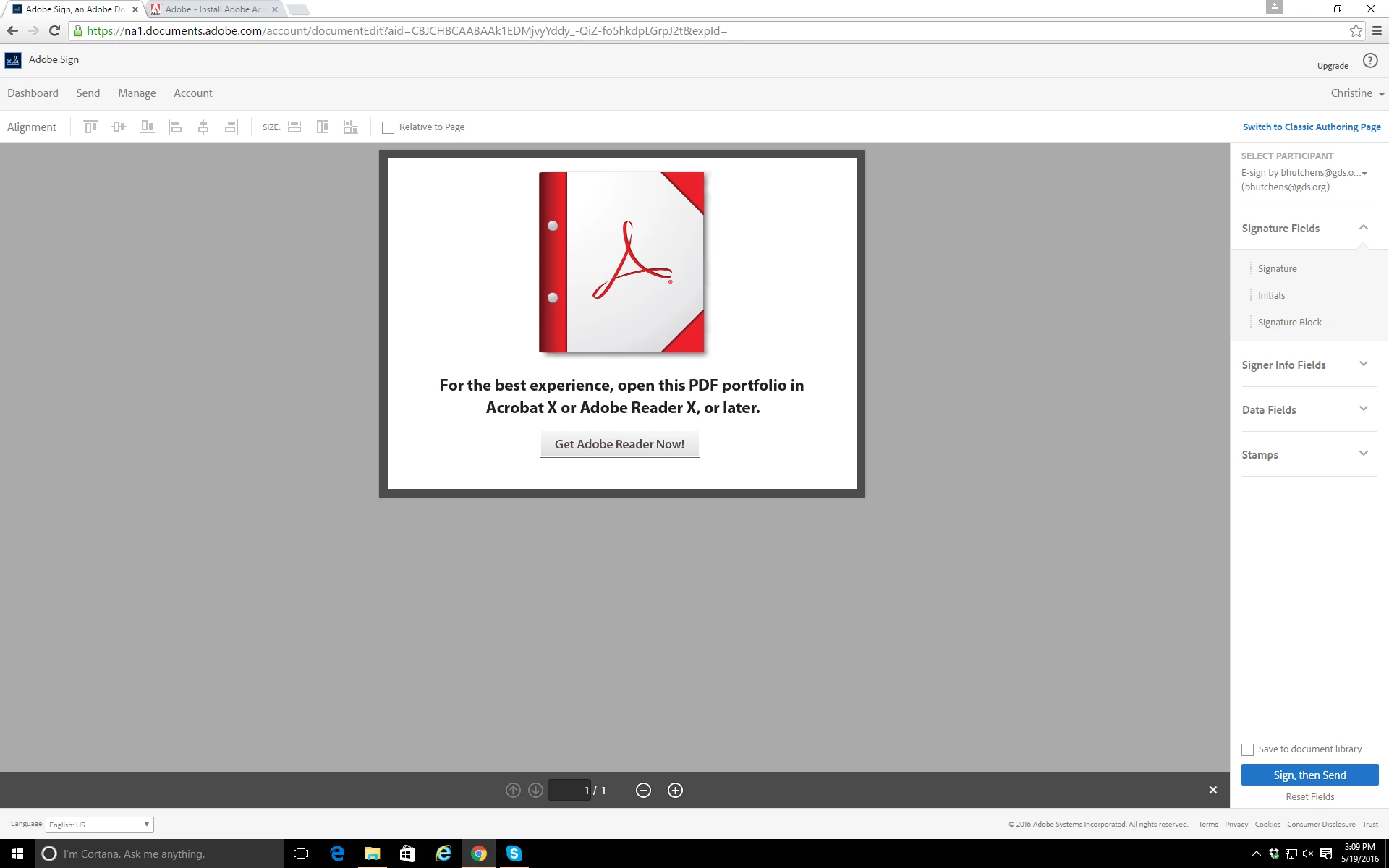1389x868 pixels.
Task: Expand the Signer Info Fields section
Action: [1363, 365]
